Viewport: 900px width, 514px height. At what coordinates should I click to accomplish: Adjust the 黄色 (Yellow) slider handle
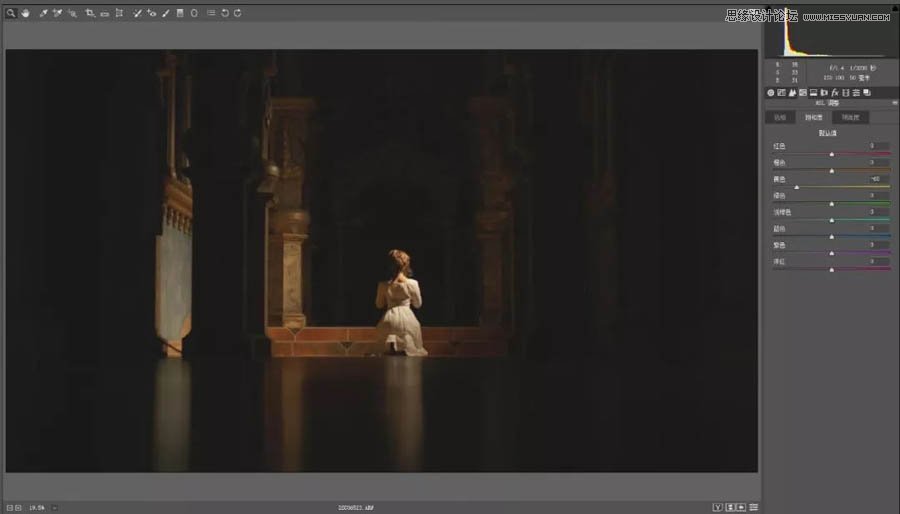coord(797,187)
